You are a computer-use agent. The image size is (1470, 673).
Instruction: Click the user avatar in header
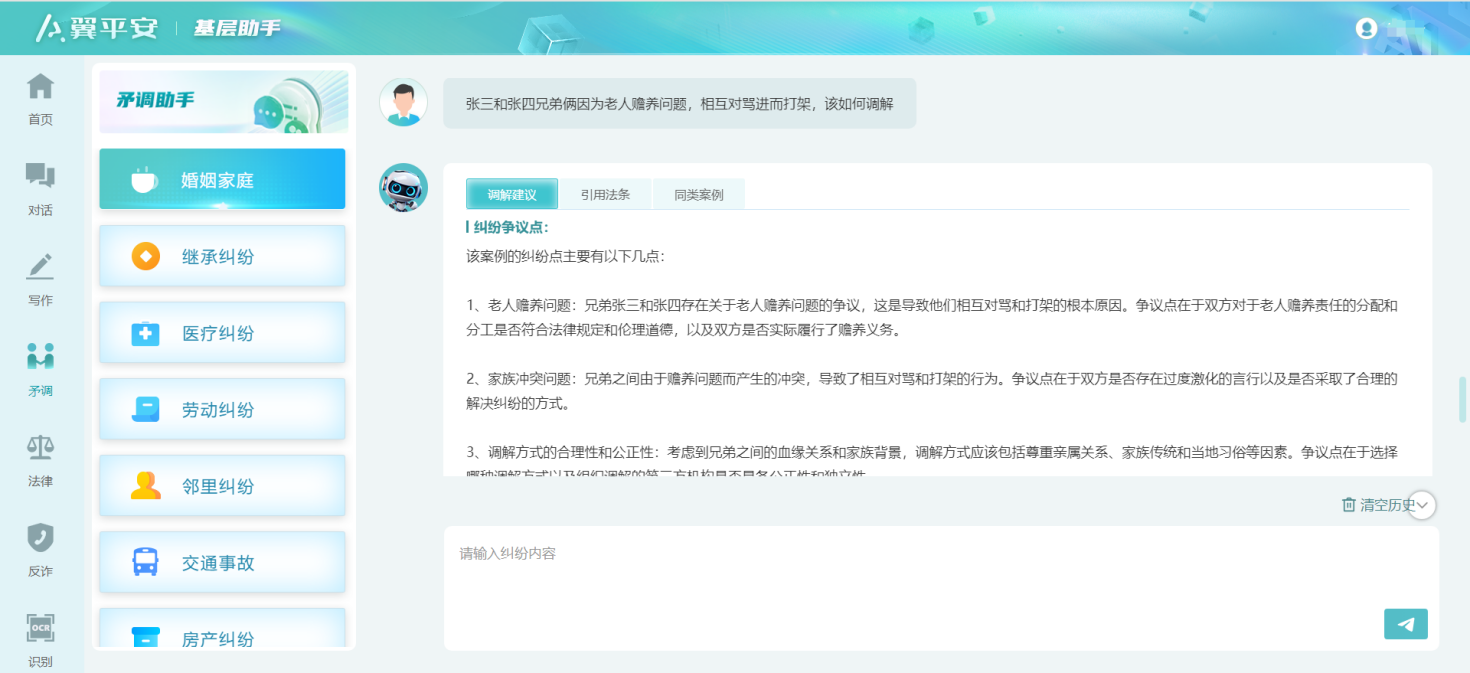[x=1366, y=28]
